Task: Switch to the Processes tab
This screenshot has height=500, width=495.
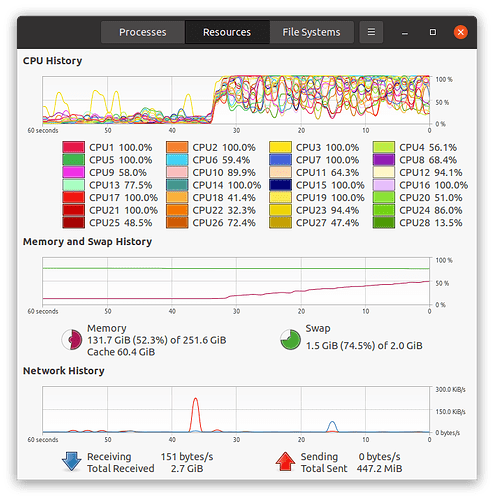Action: tap(143, 32)
